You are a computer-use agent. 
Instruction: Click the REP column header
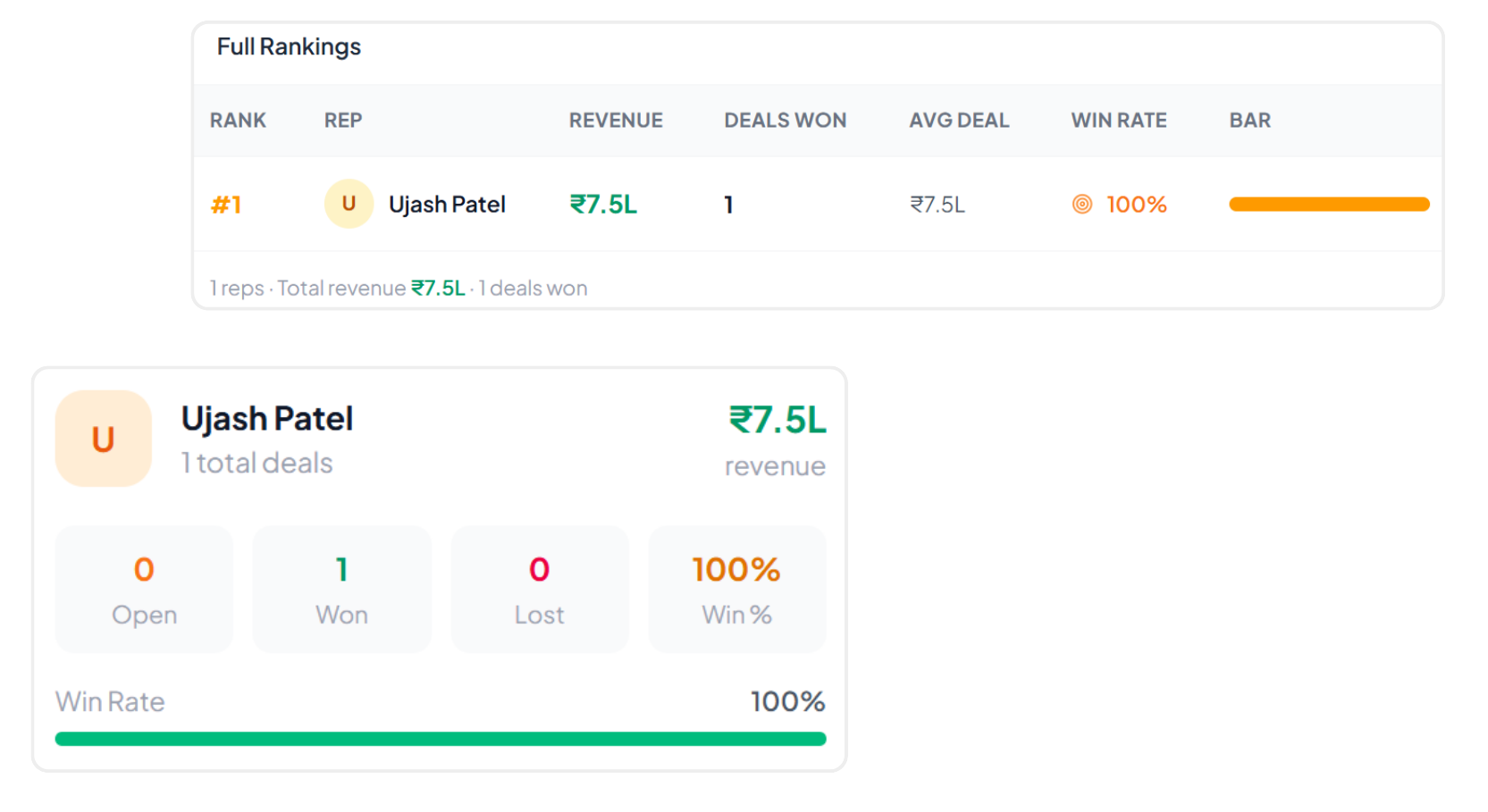coord(343,121)
